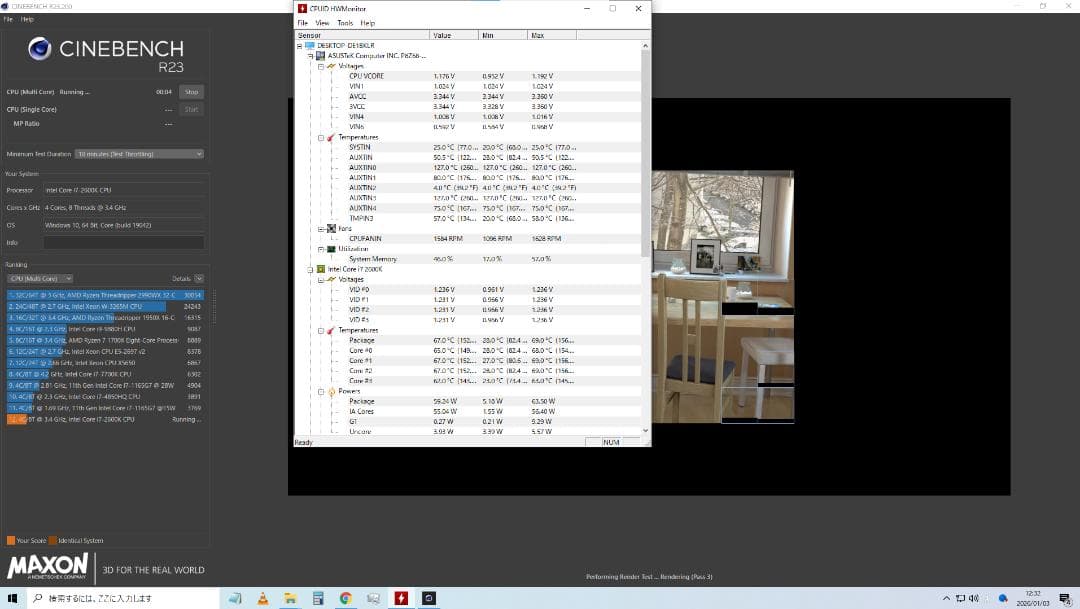Click the DESKTOP computer icon in HWMonitor tree

tap(310, 45)
